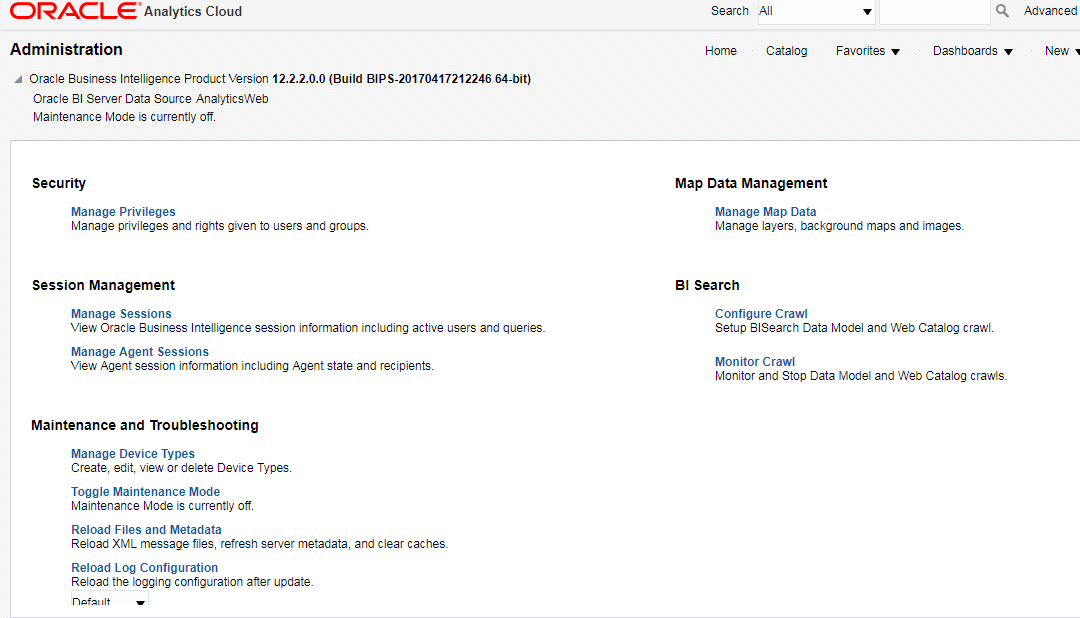
Task: Open the New menu
Action: point(1059,51)
